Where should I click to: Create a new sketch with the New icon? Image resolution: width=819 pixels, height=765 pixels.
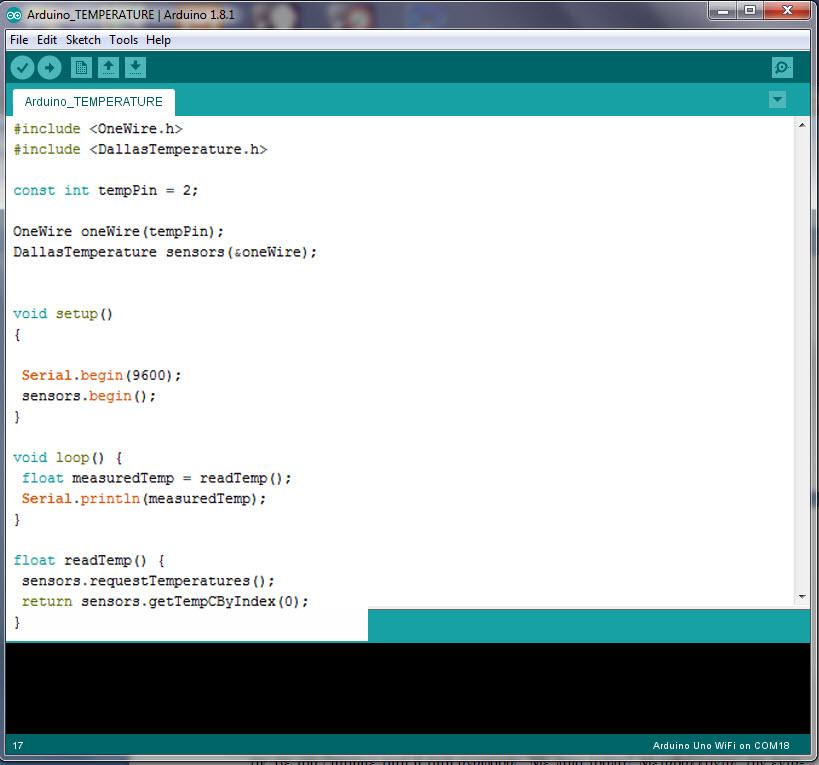(81, 68)
